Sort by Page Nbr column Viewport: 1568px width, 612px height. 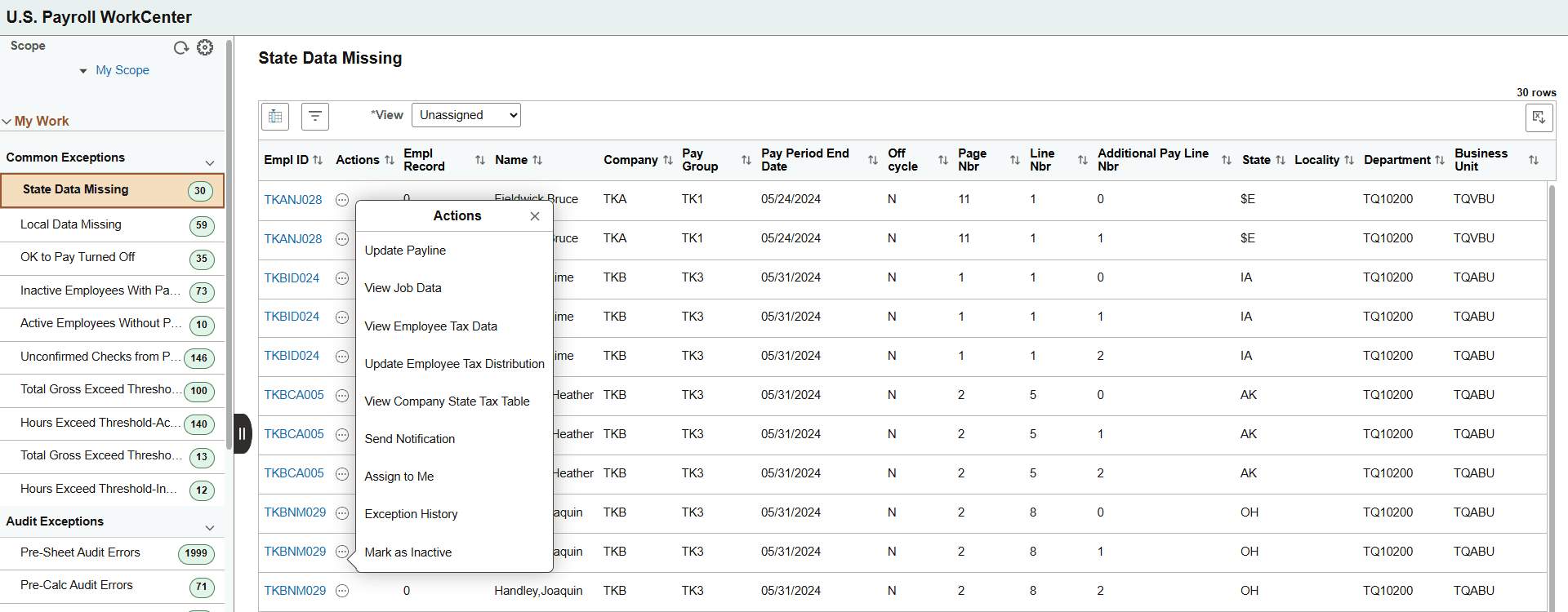1015,160
